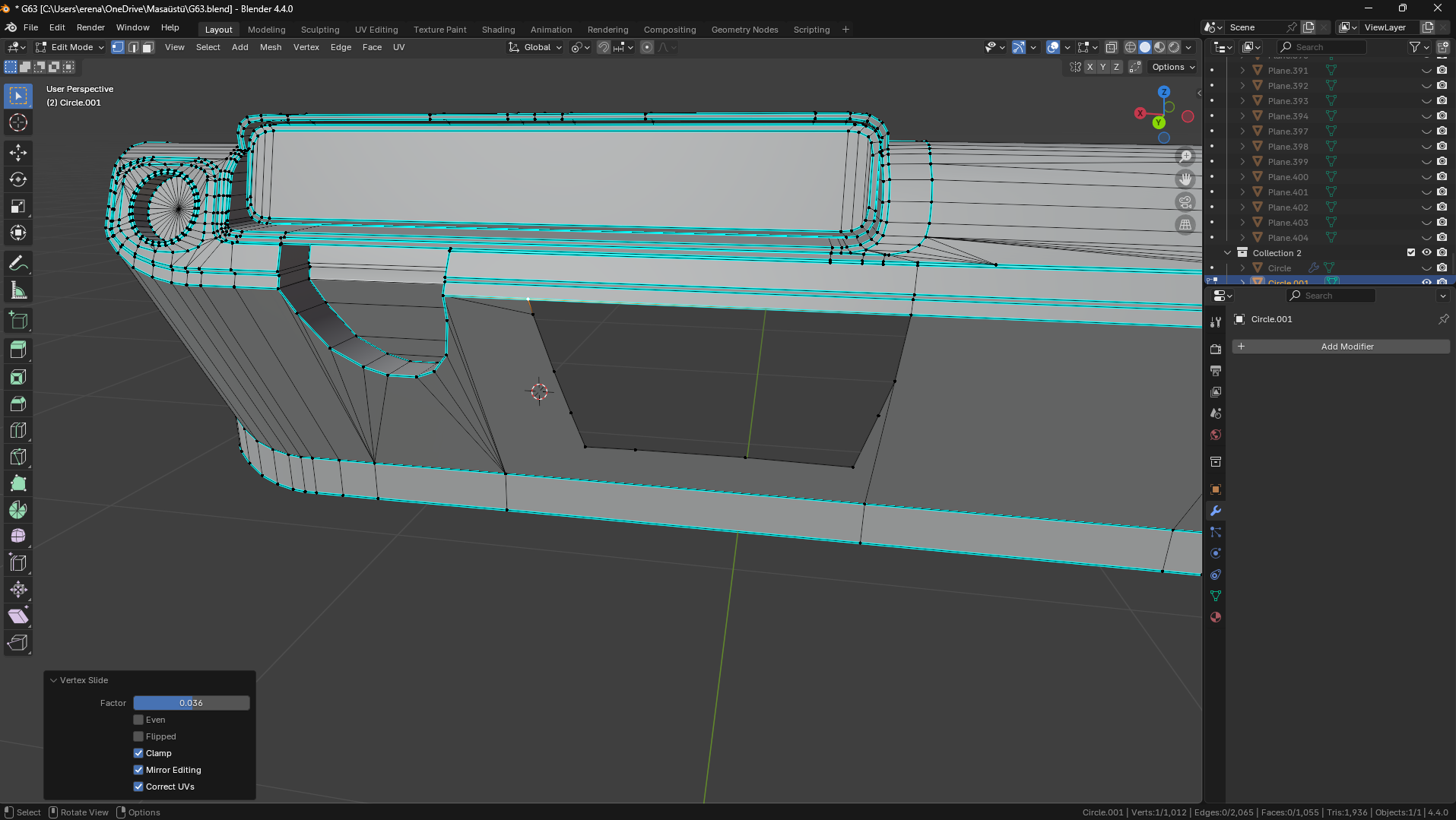The height and width of the screenshot is (820, 1456).
Task: Adjust the Vertex Slide Factor slider
Action: [x=191, y=703]
